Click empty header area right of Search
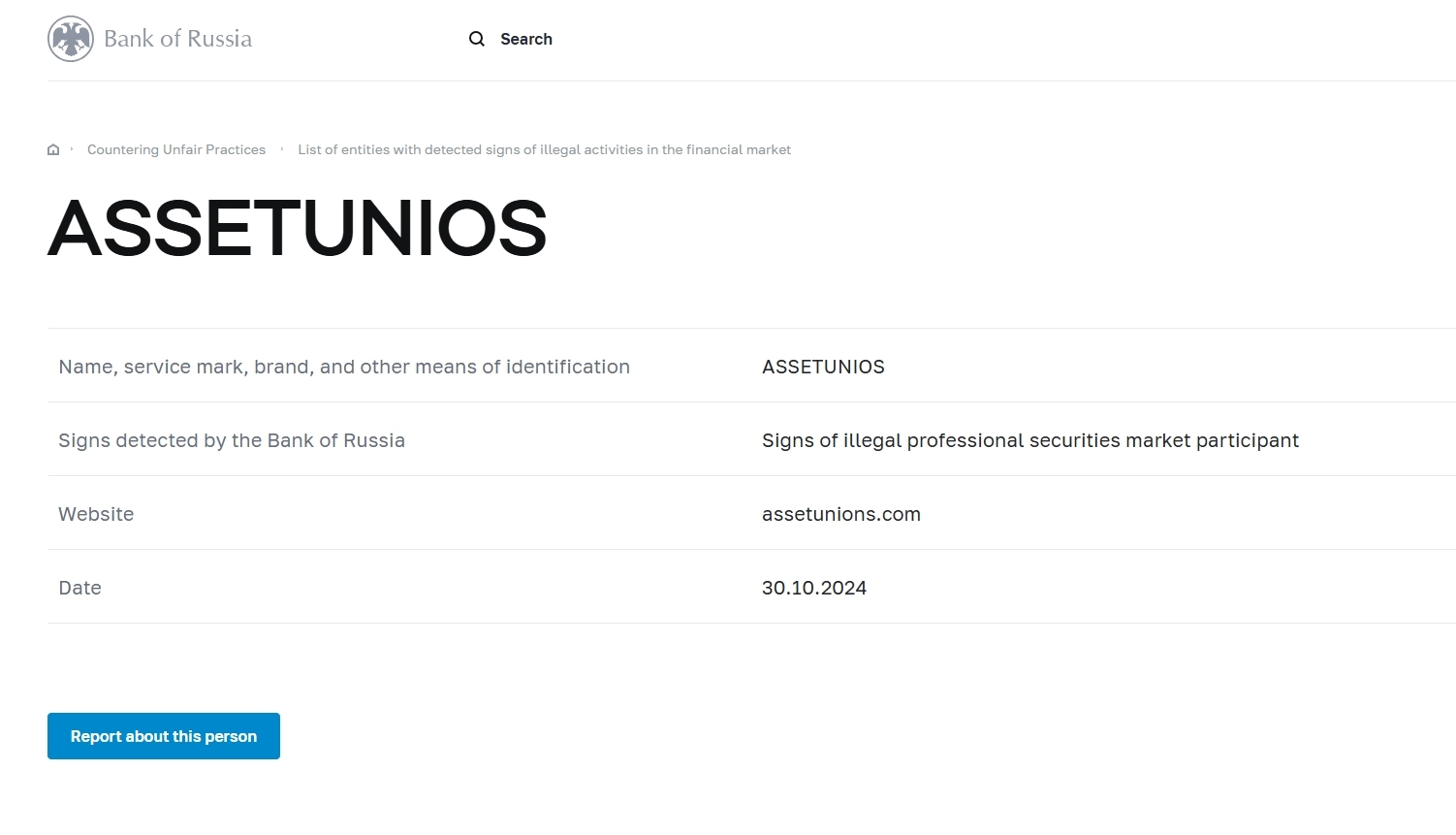The height and width of the screenshot is (835, 1456). 969,39
